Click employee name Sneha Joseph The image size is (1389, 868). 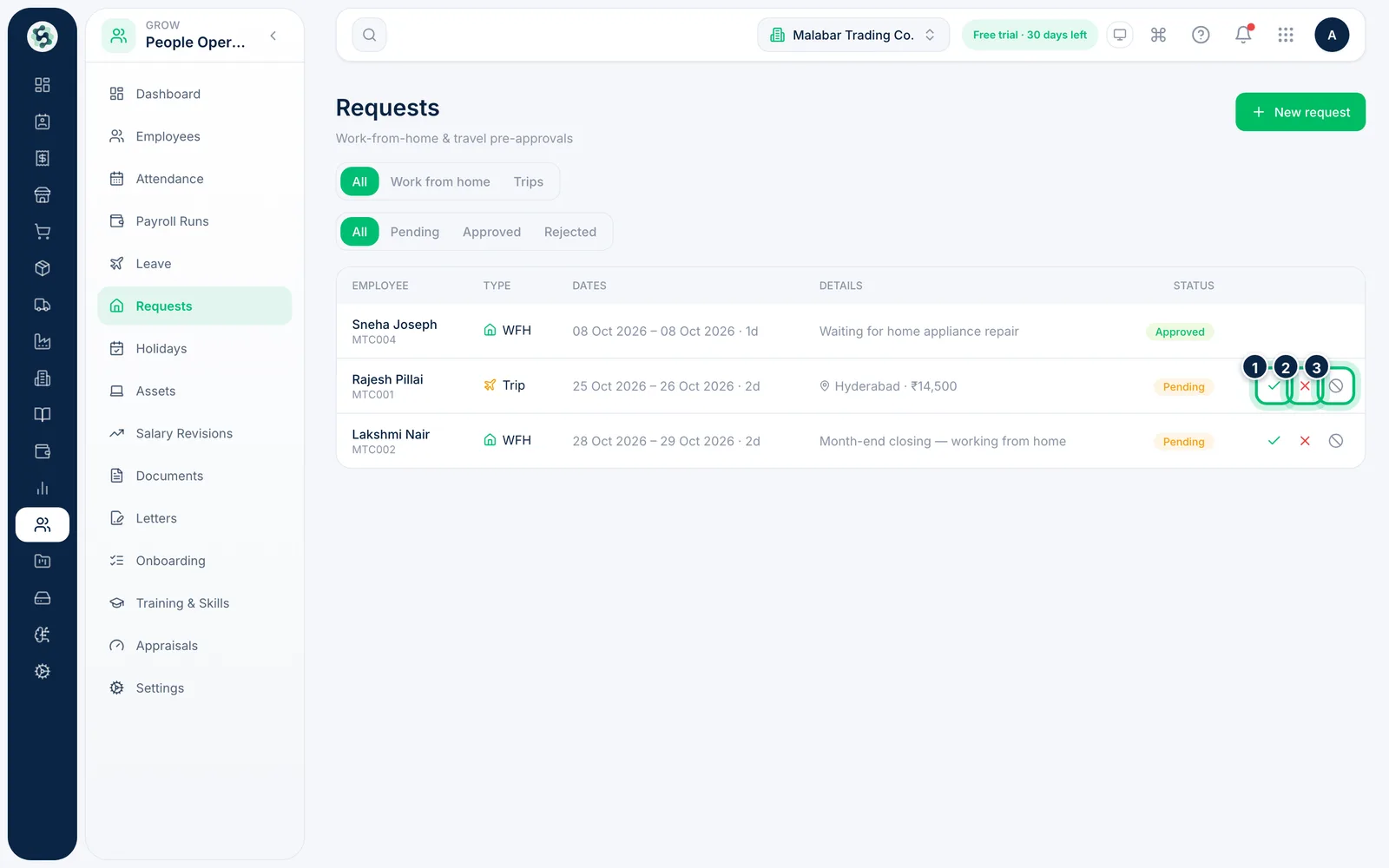[394, 325]
